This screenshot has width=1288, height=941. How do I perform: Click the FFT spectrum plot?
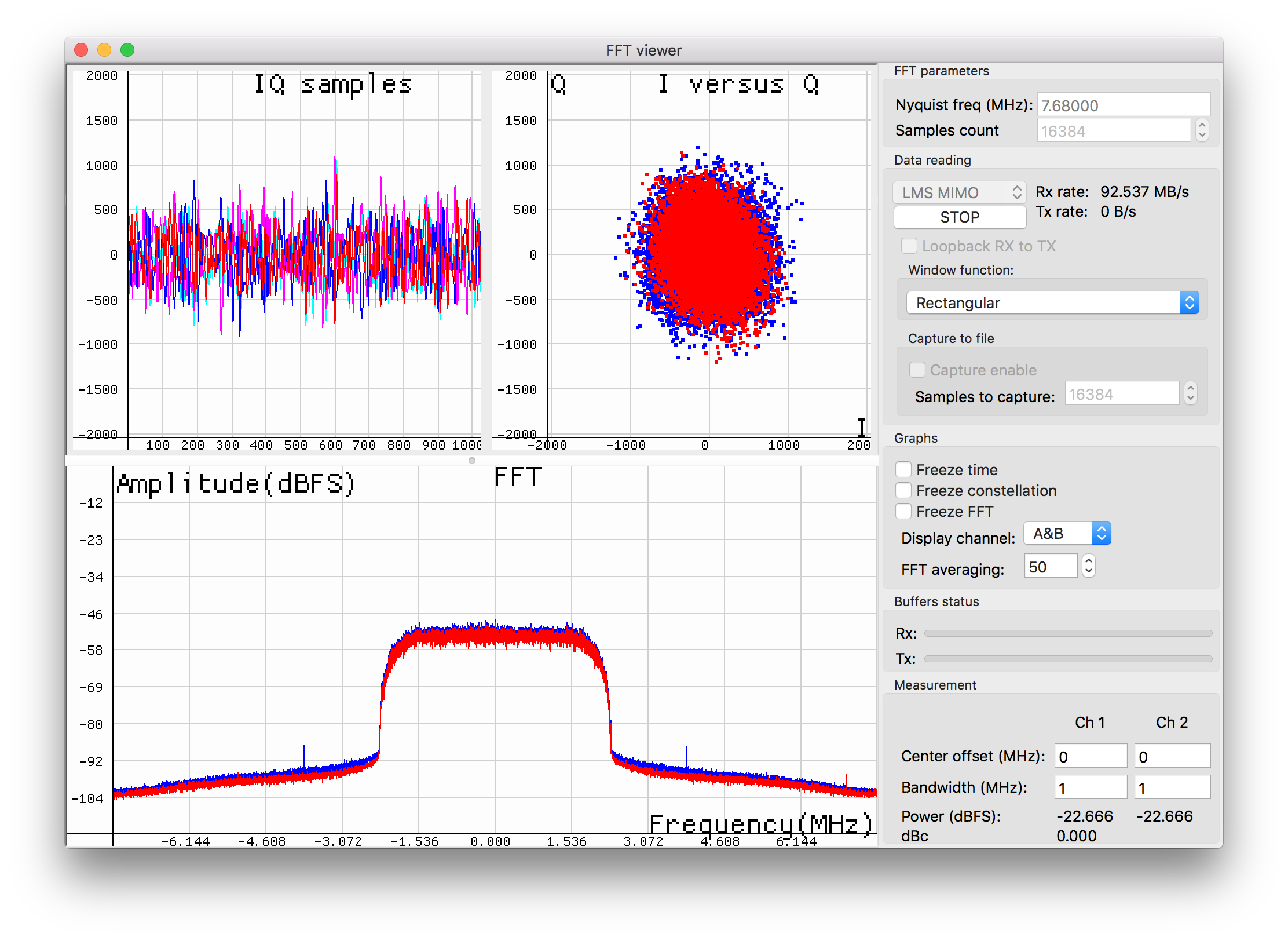pos(472,656)
